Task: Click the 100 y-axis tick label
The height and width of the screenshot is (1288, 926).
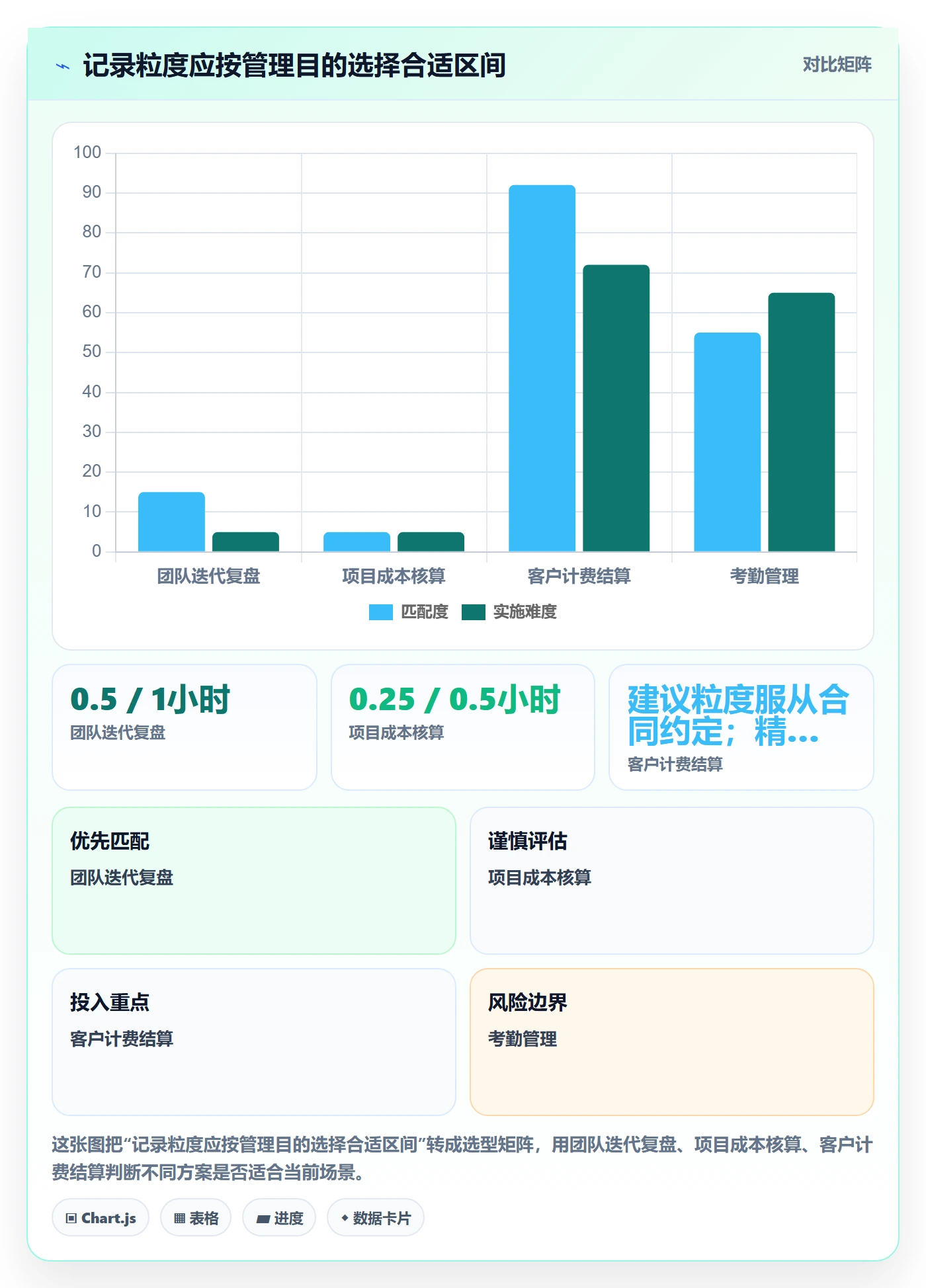Action: pos(87,153)
